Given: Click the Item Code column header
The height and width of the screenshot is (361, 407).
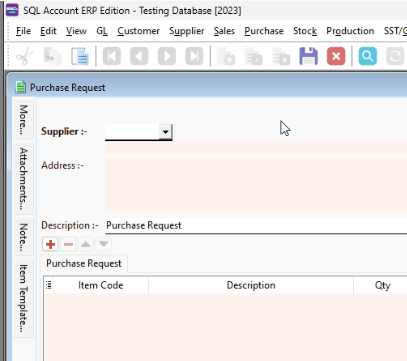Looking at the screenshot, I should pyautogui.click(x=101, y=285).
